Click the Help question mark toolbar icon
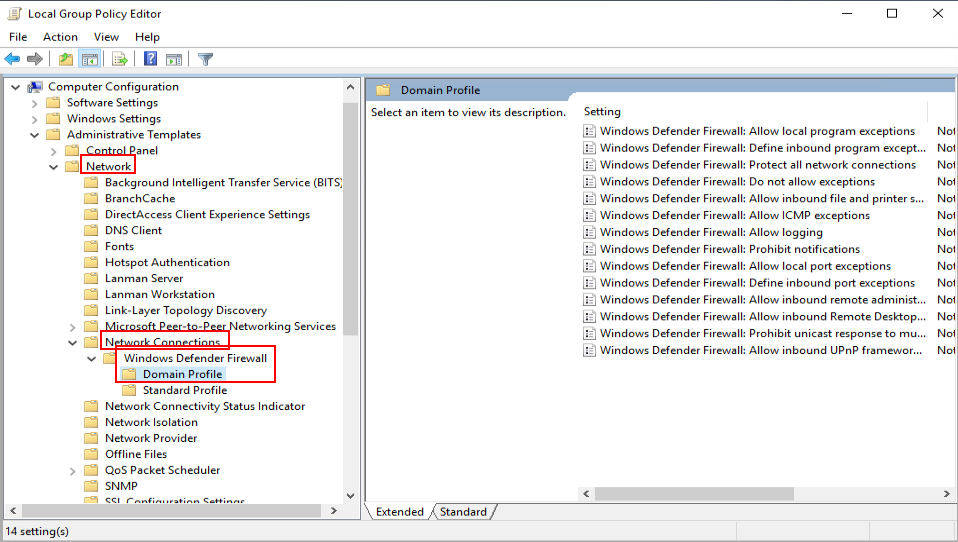Screen dimensions: 958x542 point(150,59)
